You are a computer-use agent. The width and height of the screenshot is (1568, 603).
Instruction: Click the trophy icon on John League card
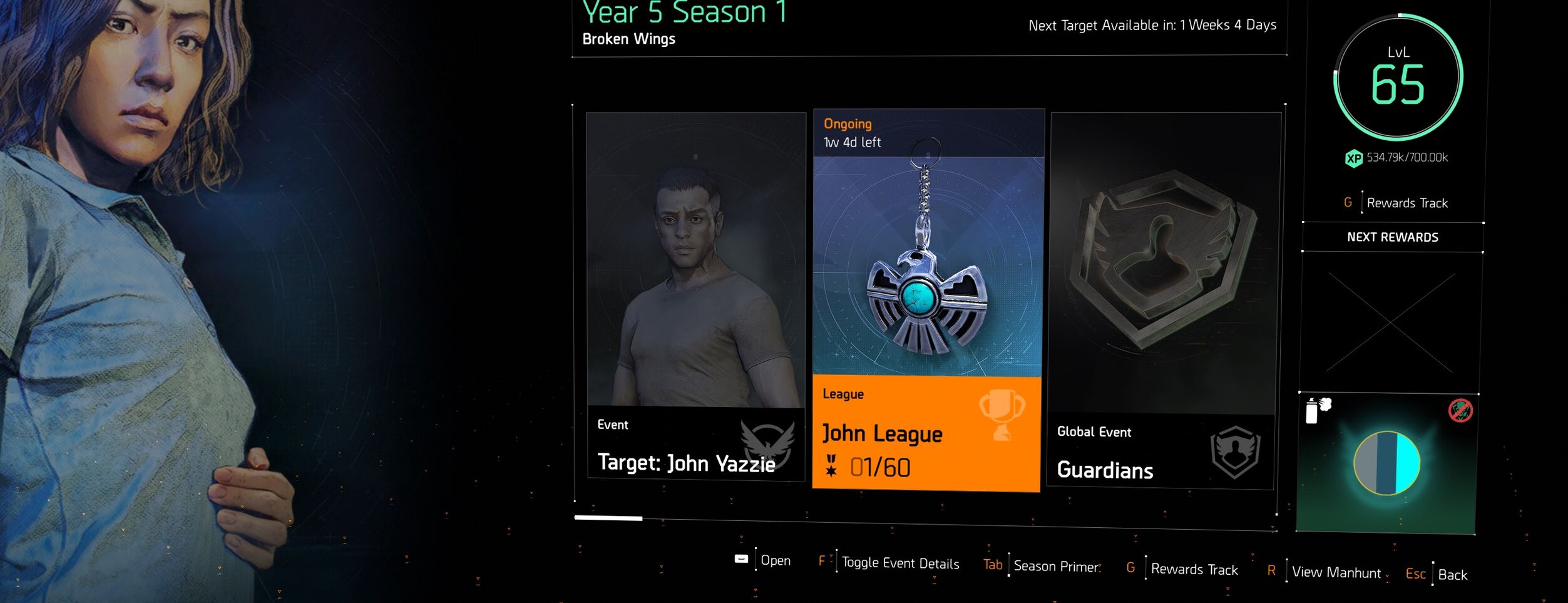(x=1002, y=415)
